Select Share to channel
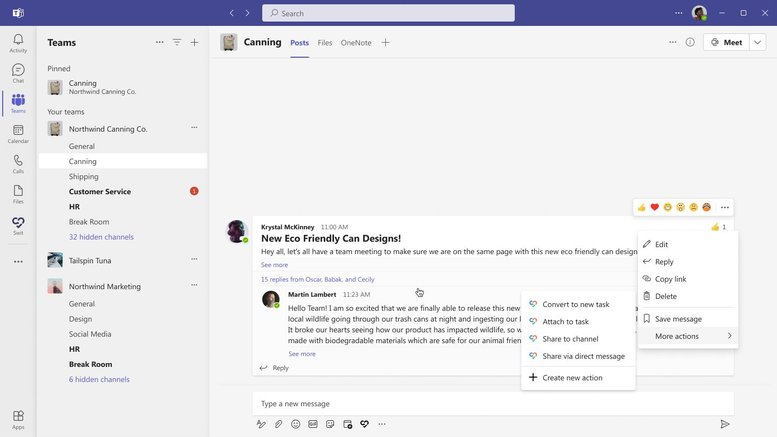The image size is (777, 437). tap(578, 339)
